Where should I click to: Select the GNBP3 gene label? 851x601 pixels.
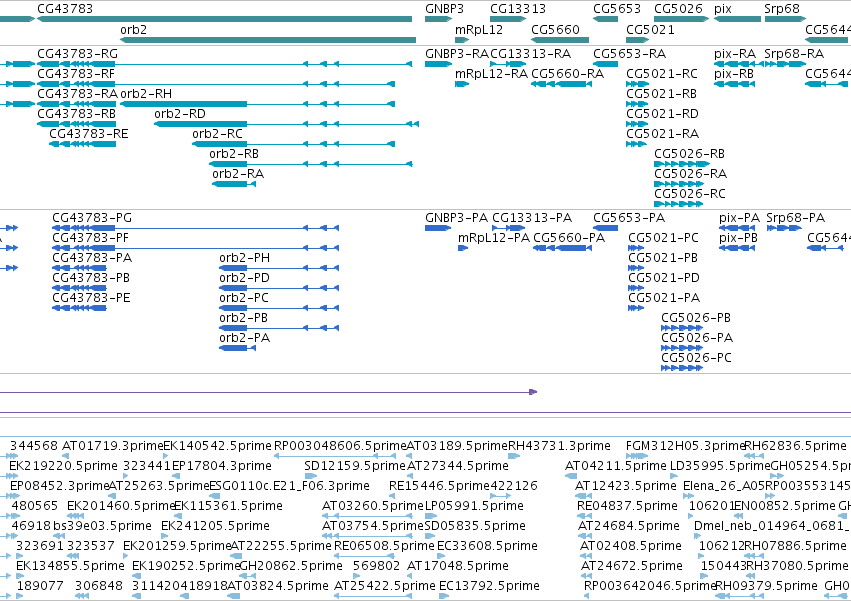tap(444, 9)
